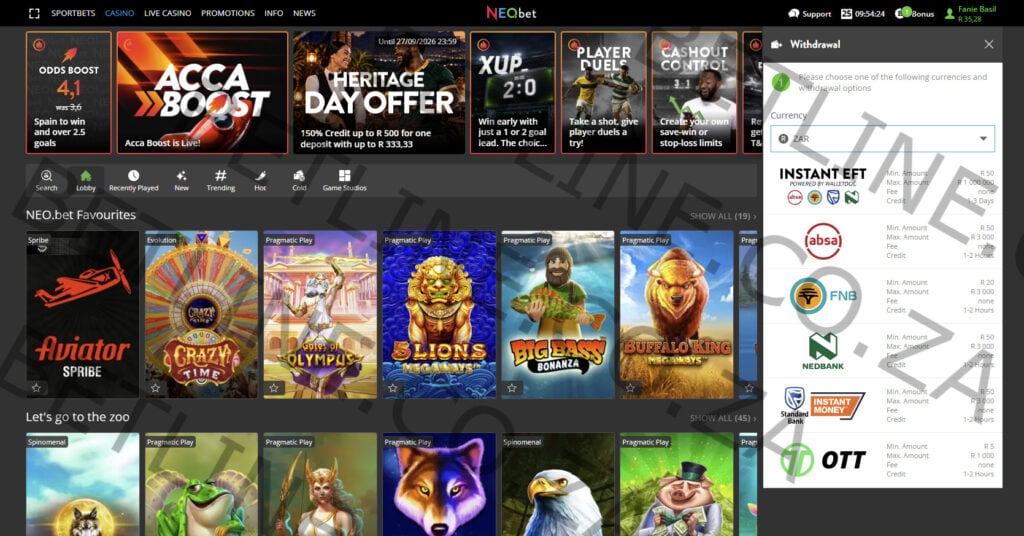Favourite Gates of Olympus with its star
Image resolution: width=1024 pixels, height=536 pixels.
(274, 388)
